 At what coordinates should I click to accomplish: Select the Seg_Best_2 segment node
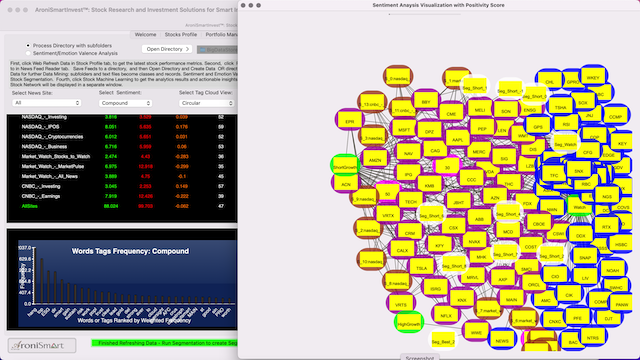443,342
